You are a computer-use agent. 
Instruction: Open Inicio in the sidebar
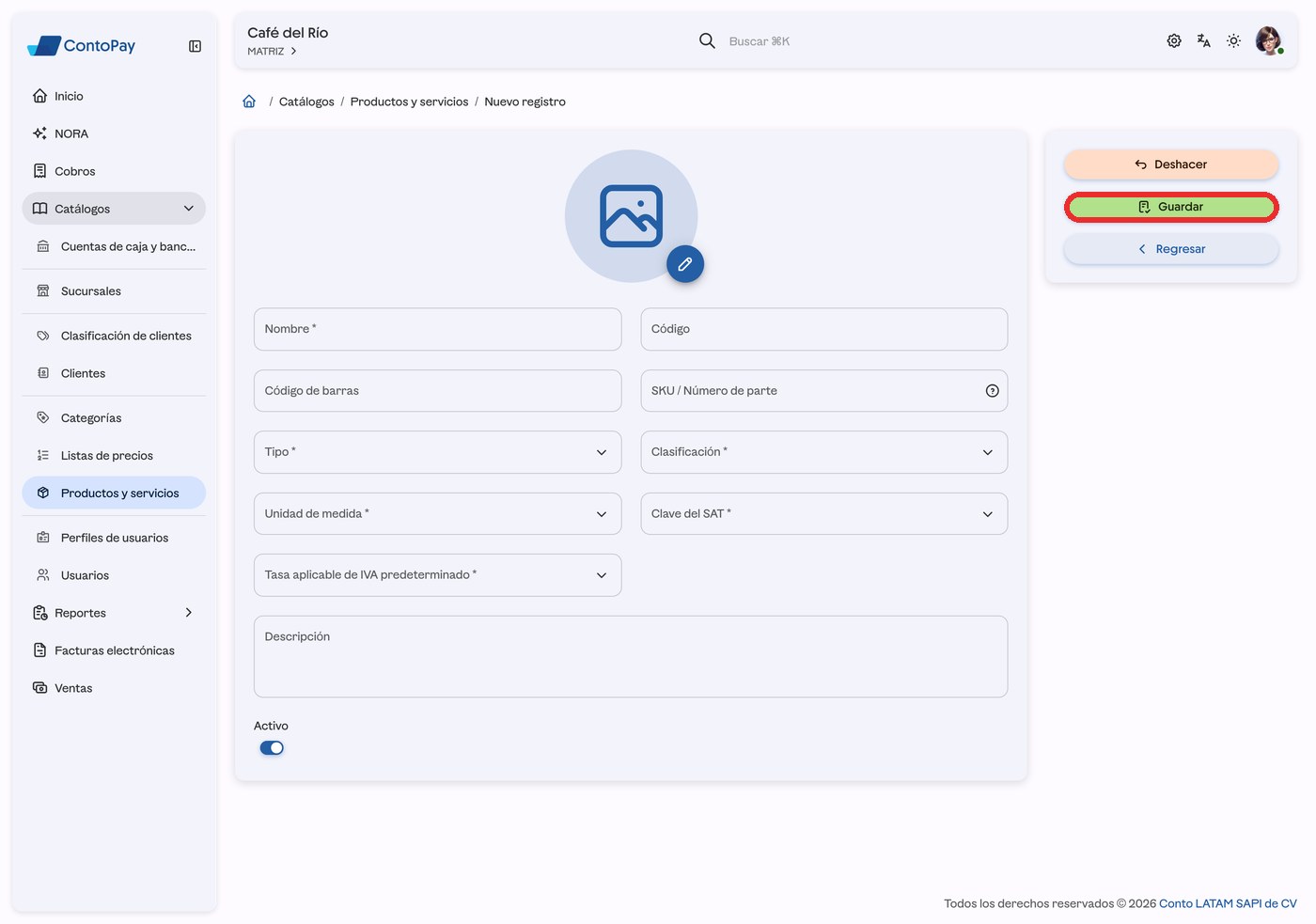click(x=114, y=96)
